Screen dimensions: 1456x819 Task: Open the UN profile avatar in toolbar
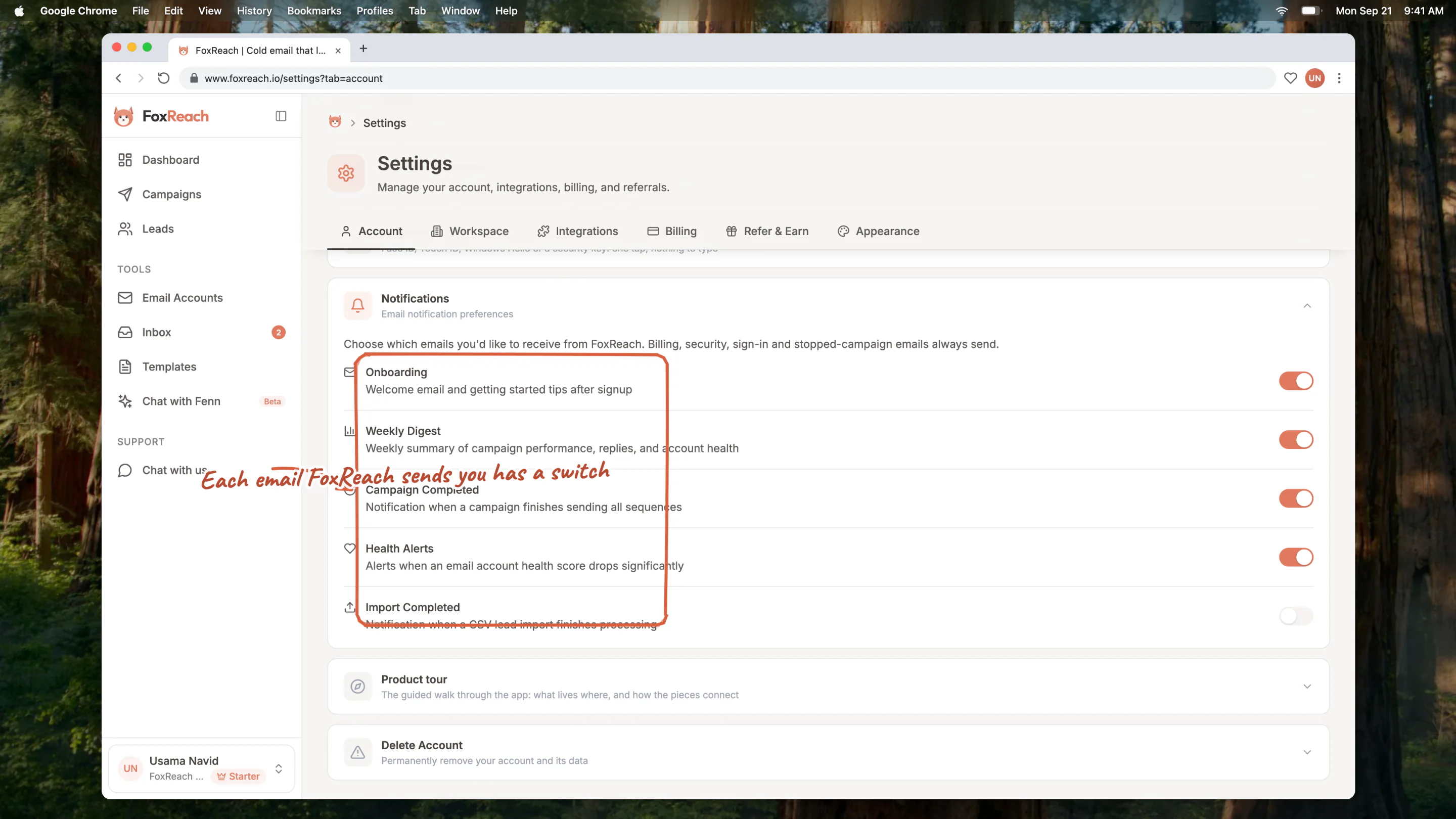[1315, 78]
